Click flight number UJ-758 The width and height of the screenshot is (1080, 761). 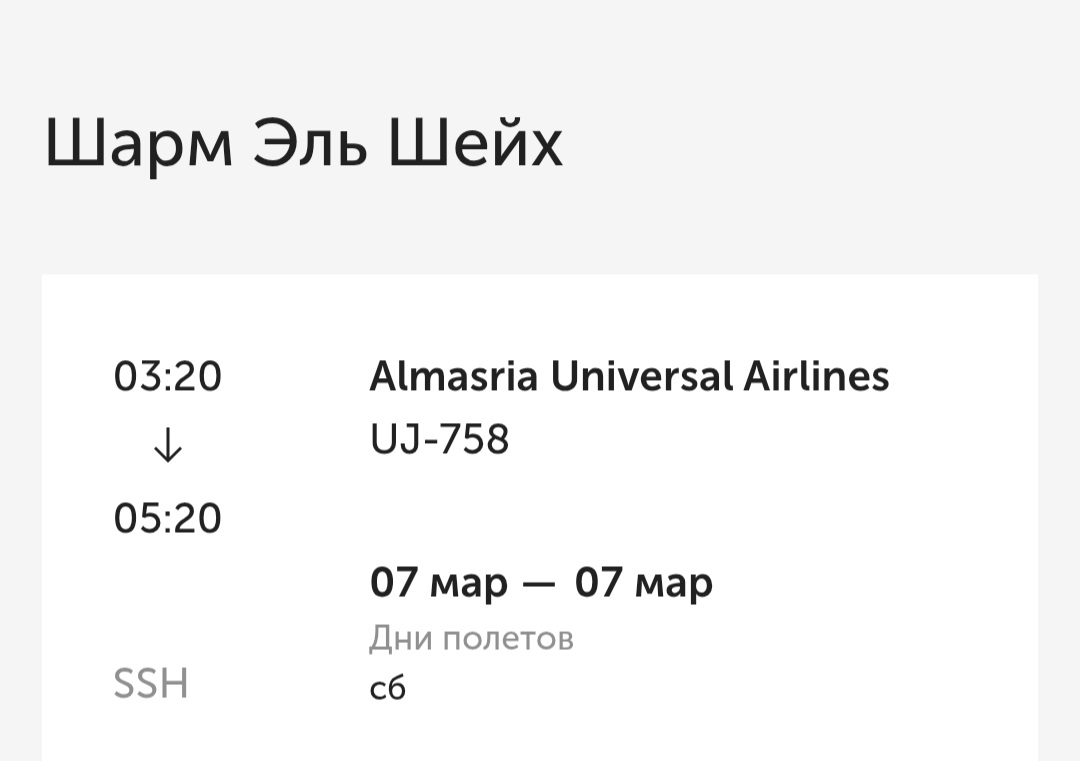pyautogui.click(x=439, y=439)
